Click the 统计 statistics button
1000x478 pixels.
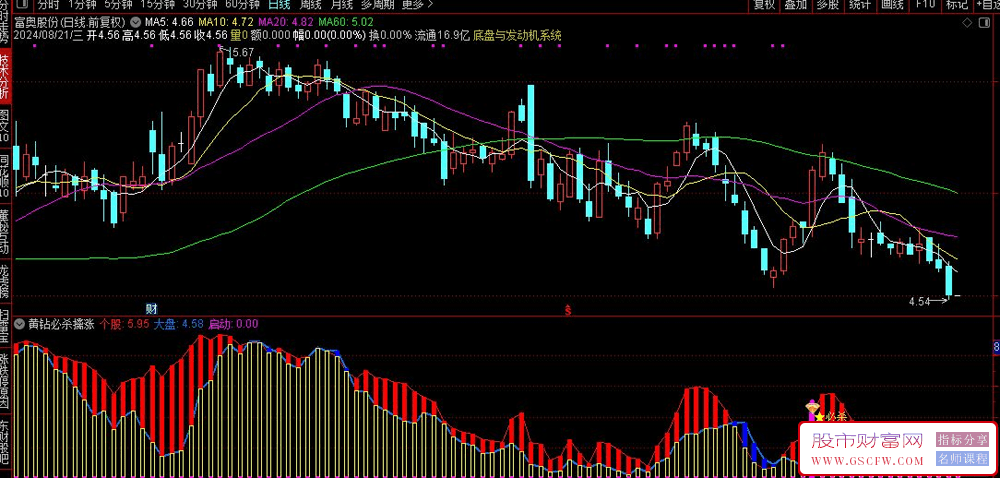pyautogui.click(x=859, y=5)
